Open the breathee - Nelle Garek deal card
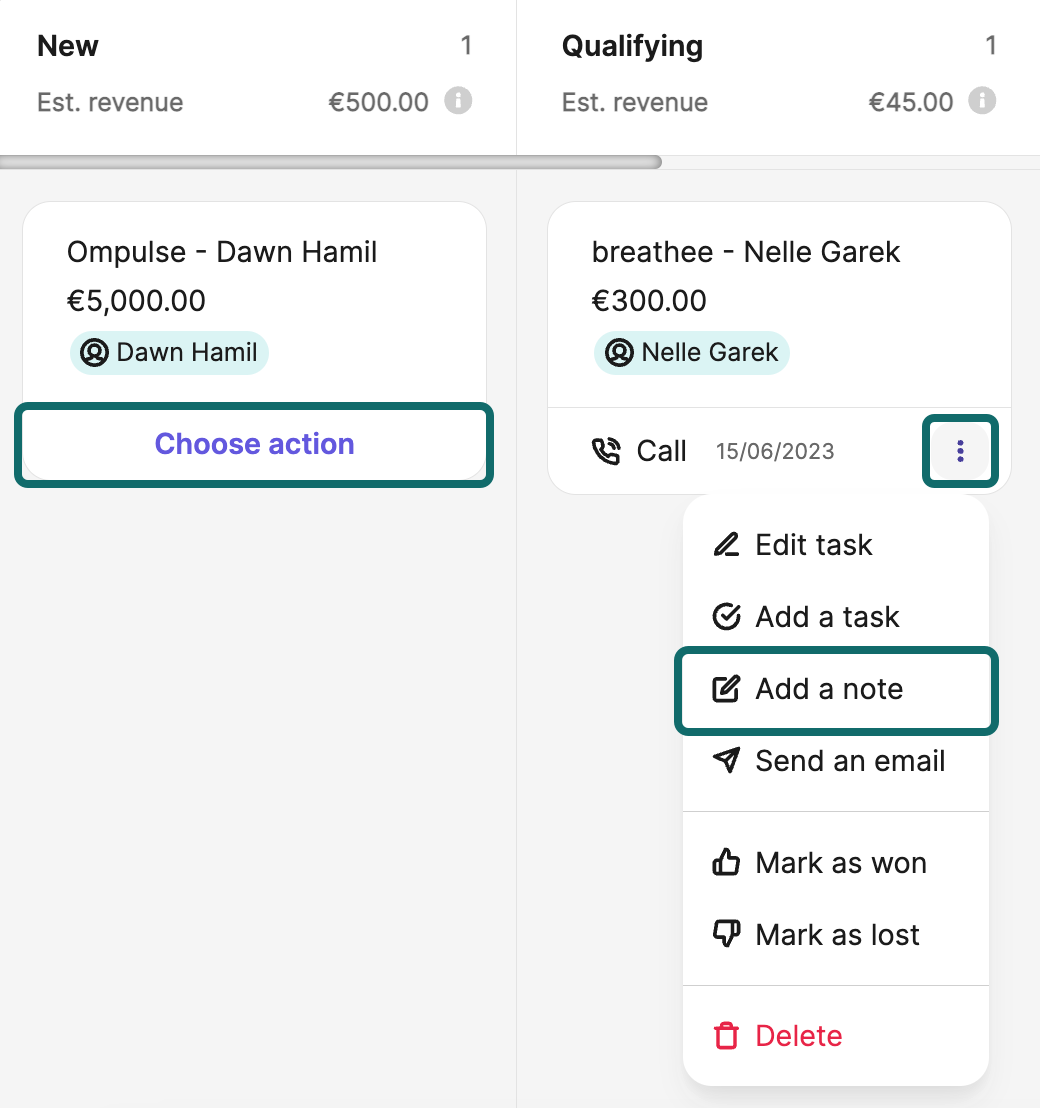Image resolution: width=1040 pixels, height=1108 pixels. (x=779, y=305)
